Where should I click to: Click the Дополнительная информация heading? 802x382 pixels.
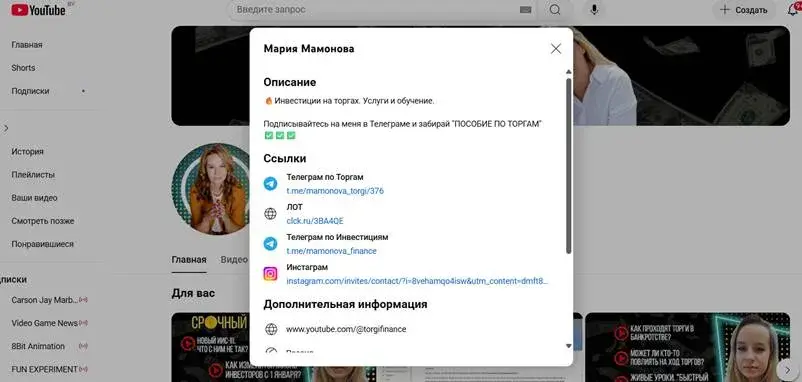[345, 304]
